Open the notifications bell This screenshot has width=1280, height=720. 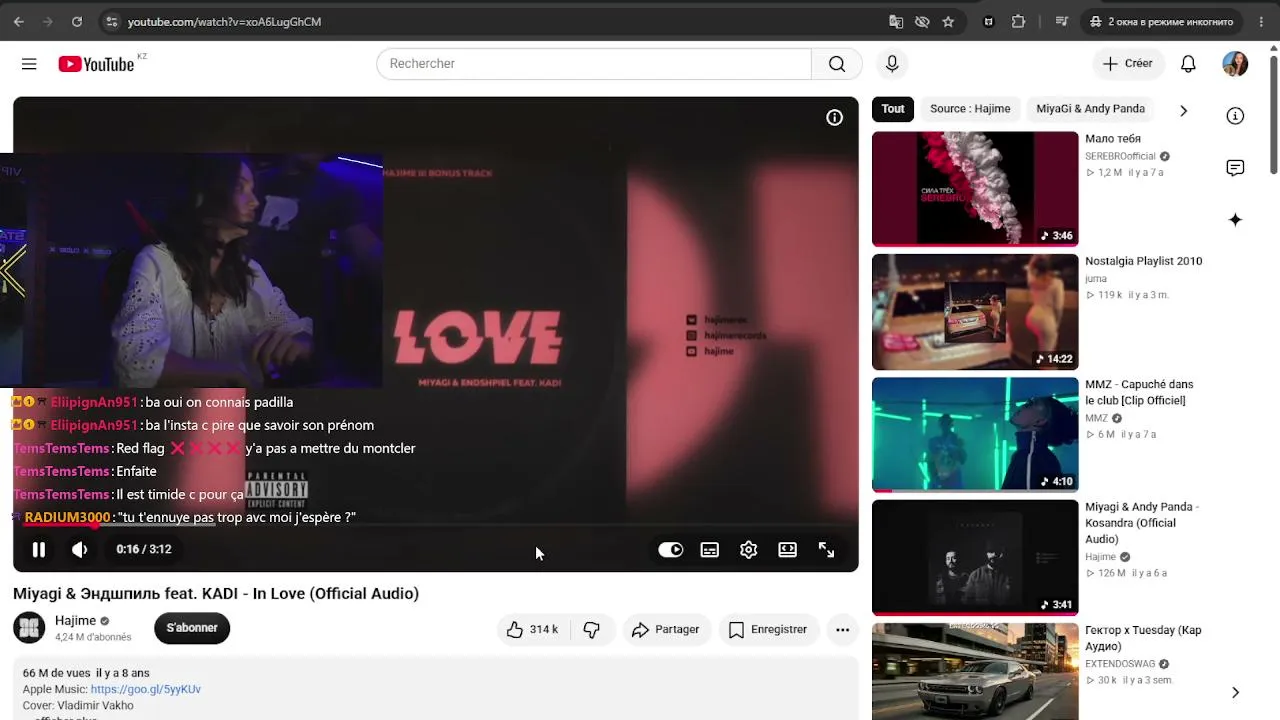tap(1188, 64)
